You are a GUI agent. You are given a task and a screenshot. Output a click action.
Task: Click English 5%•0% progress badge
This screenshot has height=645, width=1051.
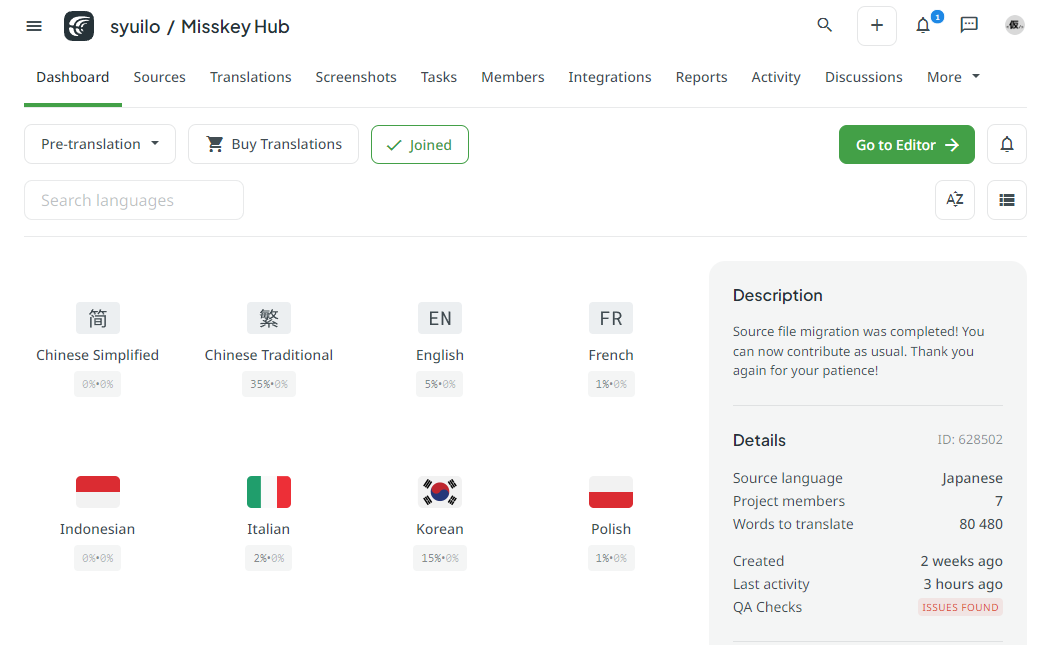coord(440,384)
